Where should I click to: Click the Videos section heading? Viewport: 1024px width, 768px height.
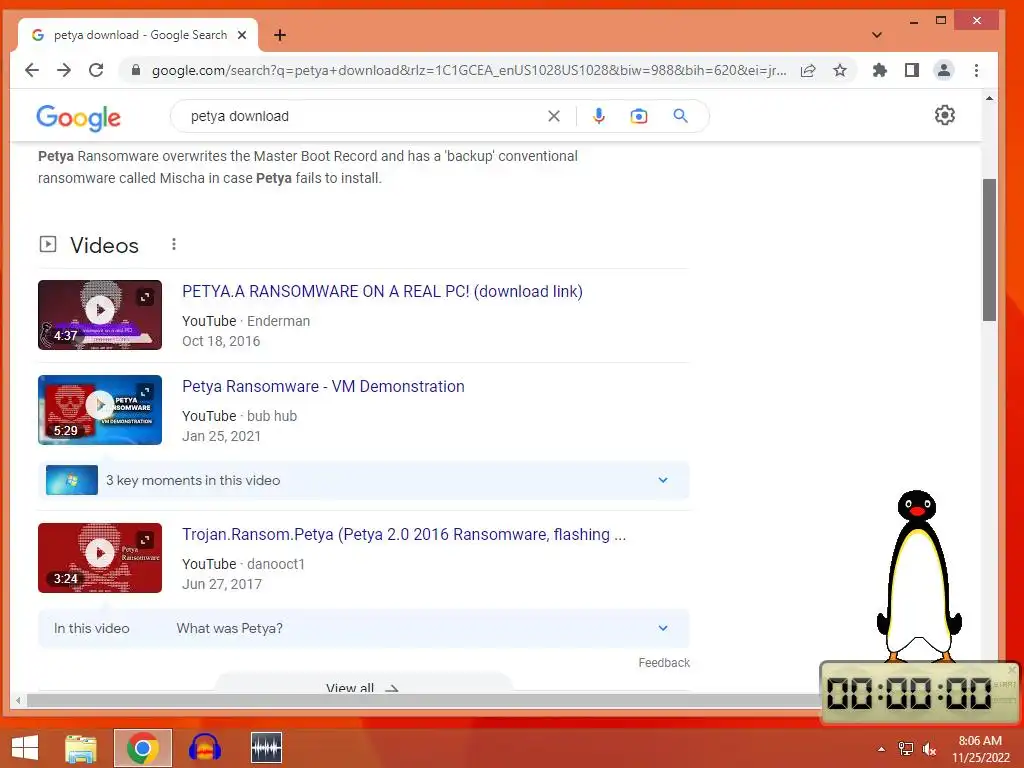click(x=104, y=246)
